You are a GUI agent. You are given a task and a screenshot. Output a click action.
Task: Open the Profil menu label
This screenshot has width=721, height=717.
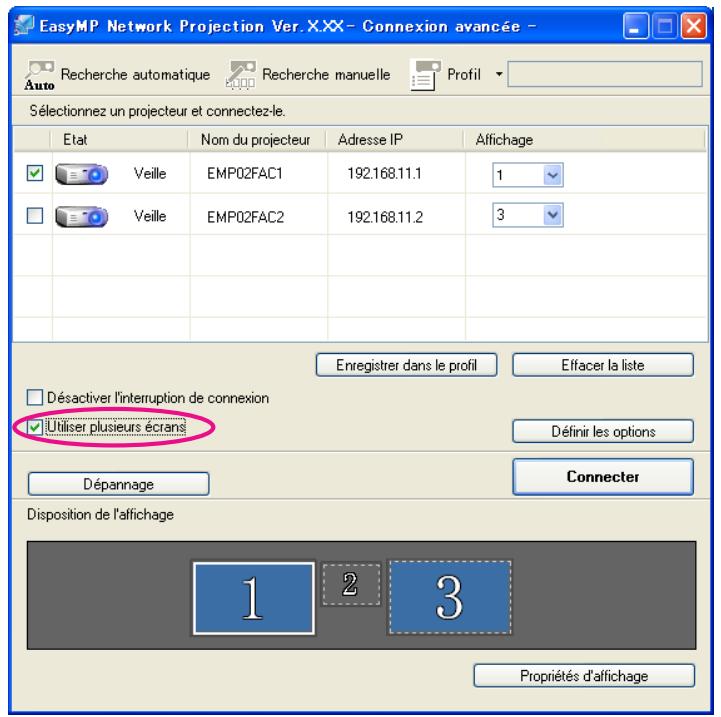(464, 75)
